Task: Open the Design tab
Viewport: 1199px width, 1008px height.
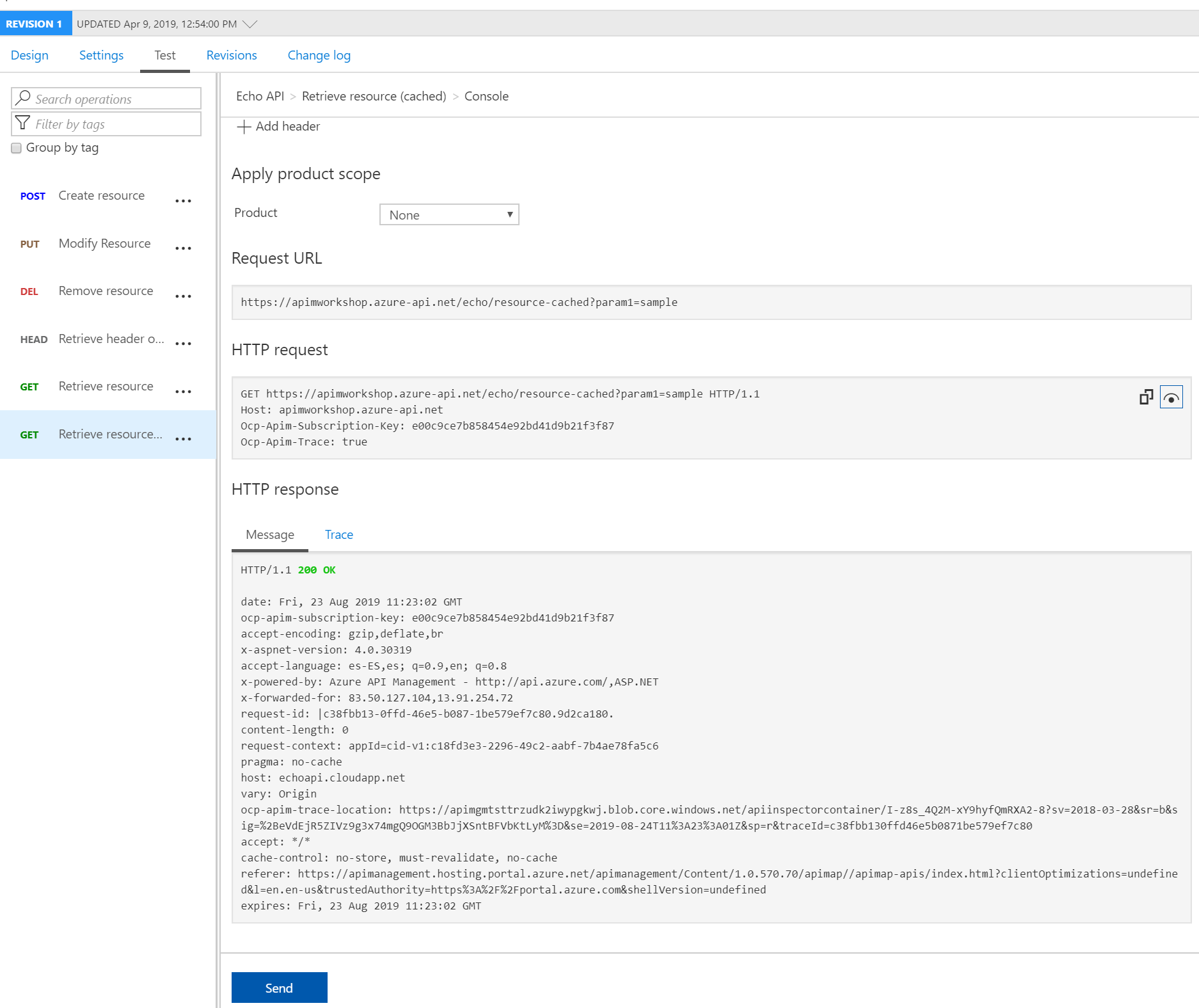Action: [29, 56]
